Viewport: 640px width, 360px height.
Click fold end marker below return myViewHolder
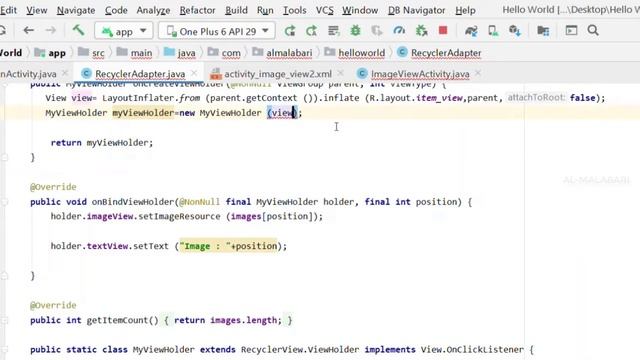[x=4, y=158]
